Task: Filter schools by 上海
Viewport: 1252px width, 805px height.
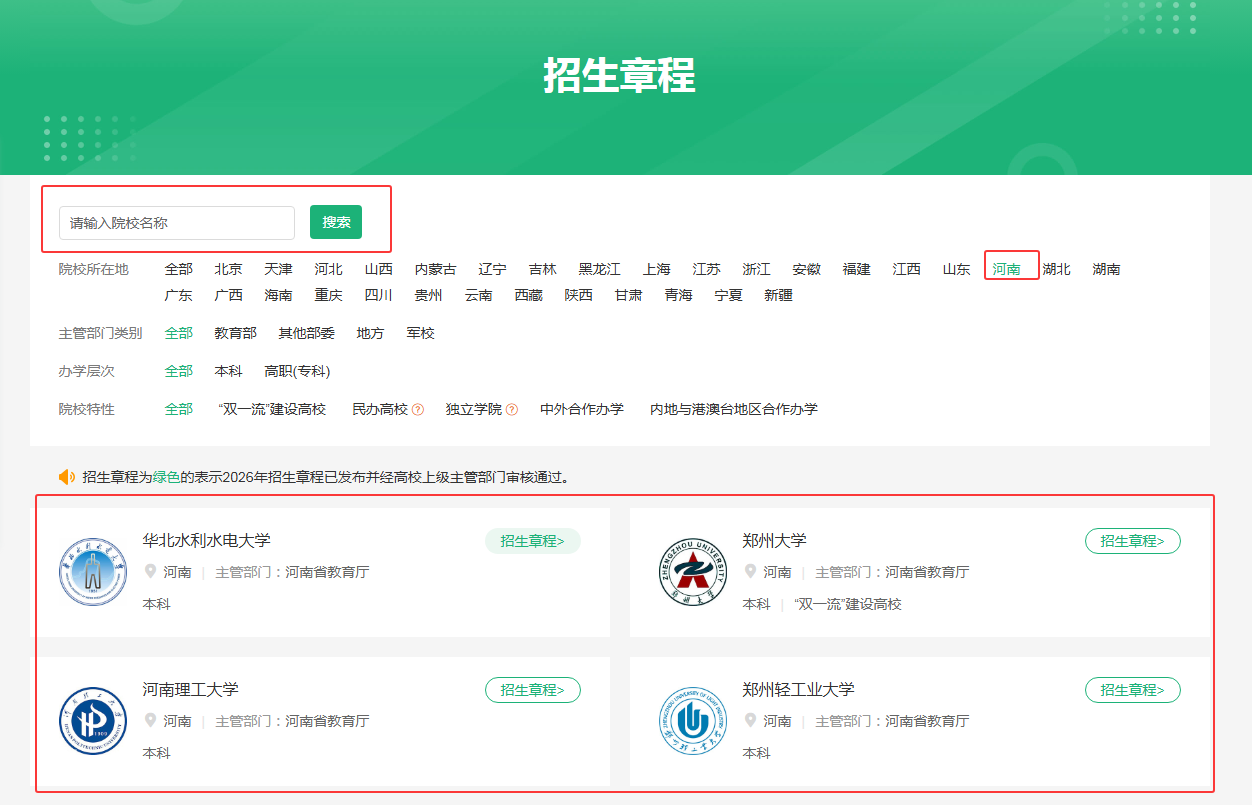Action: pos(657,269)
